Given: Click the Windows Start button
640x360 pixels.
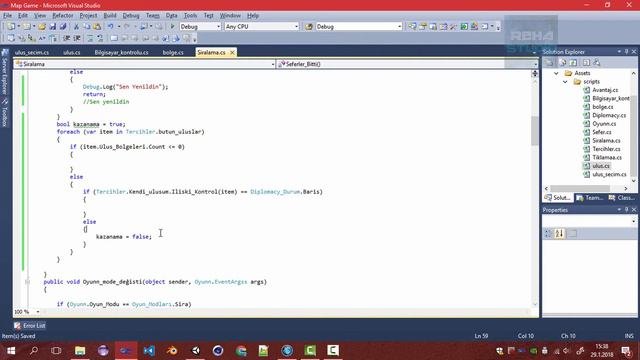Looking at the screenshot, I should click(x=11, y=351).
